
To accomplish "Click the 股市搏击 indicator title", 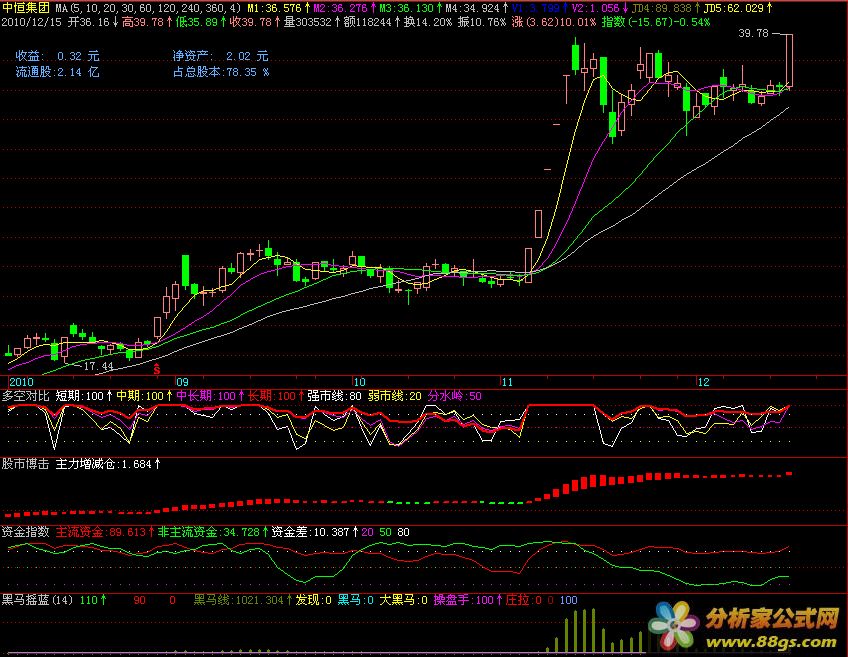I will coord(25,464).
